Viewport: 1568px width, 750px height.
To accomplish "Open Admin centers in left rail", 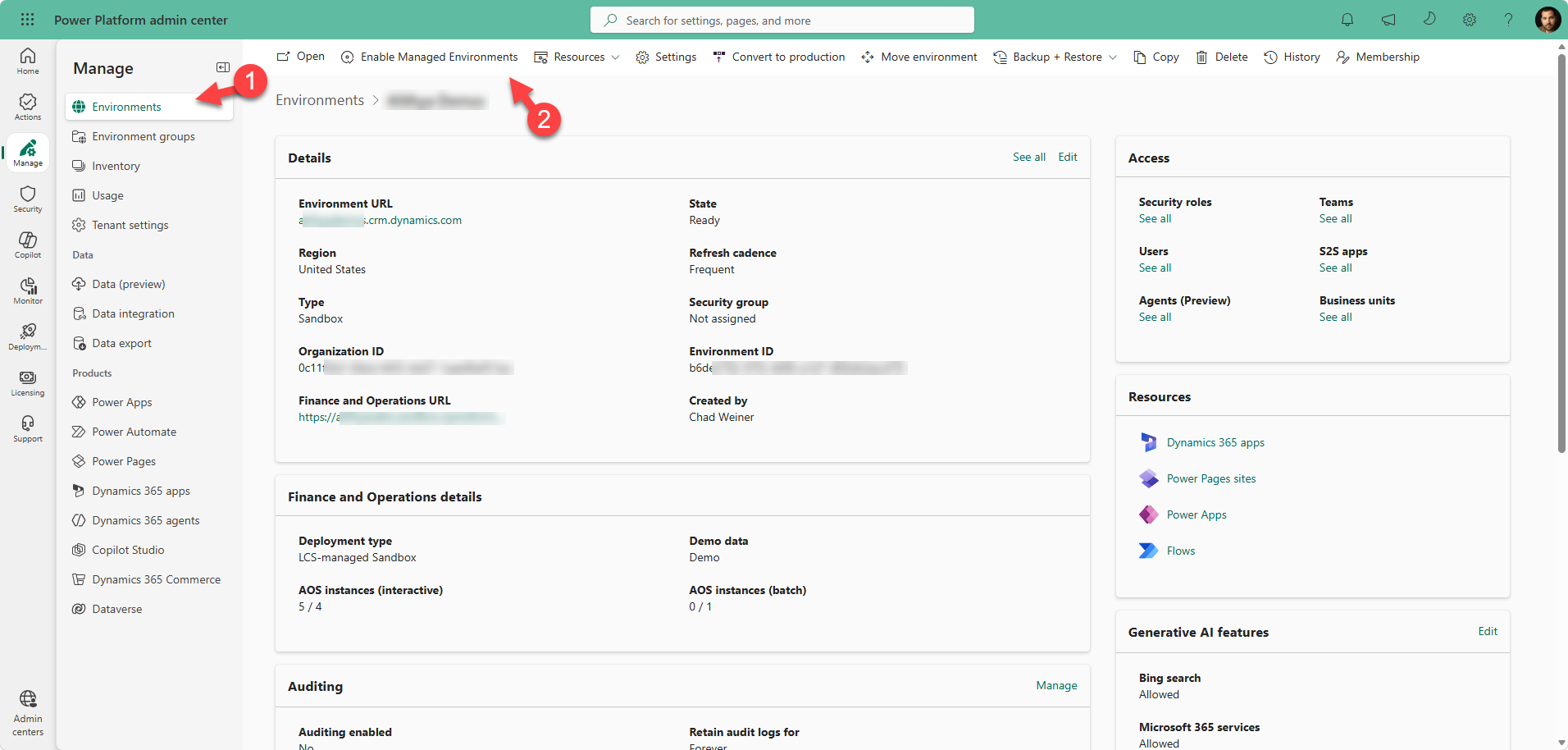I will (x=28, y=713).
